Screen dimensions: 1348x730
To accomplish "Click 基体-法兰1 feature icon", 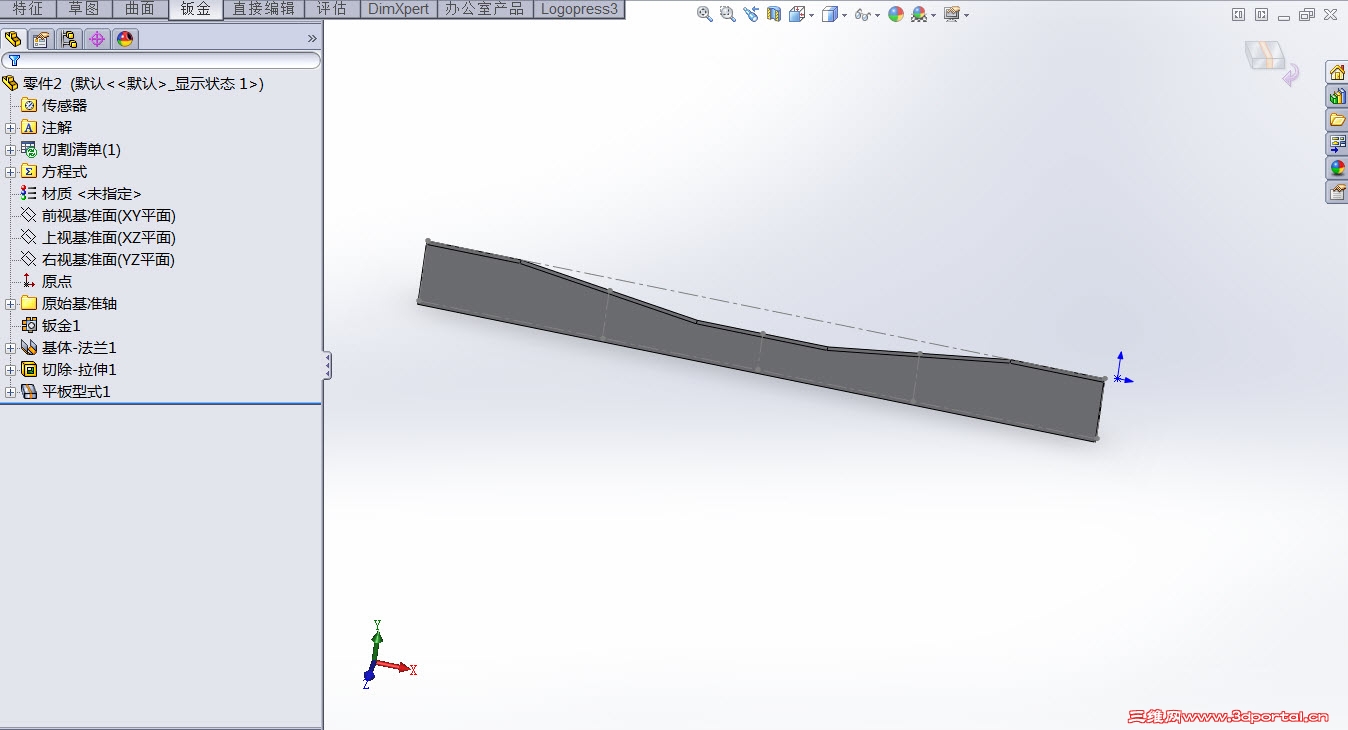I will [x=29, y=348].
